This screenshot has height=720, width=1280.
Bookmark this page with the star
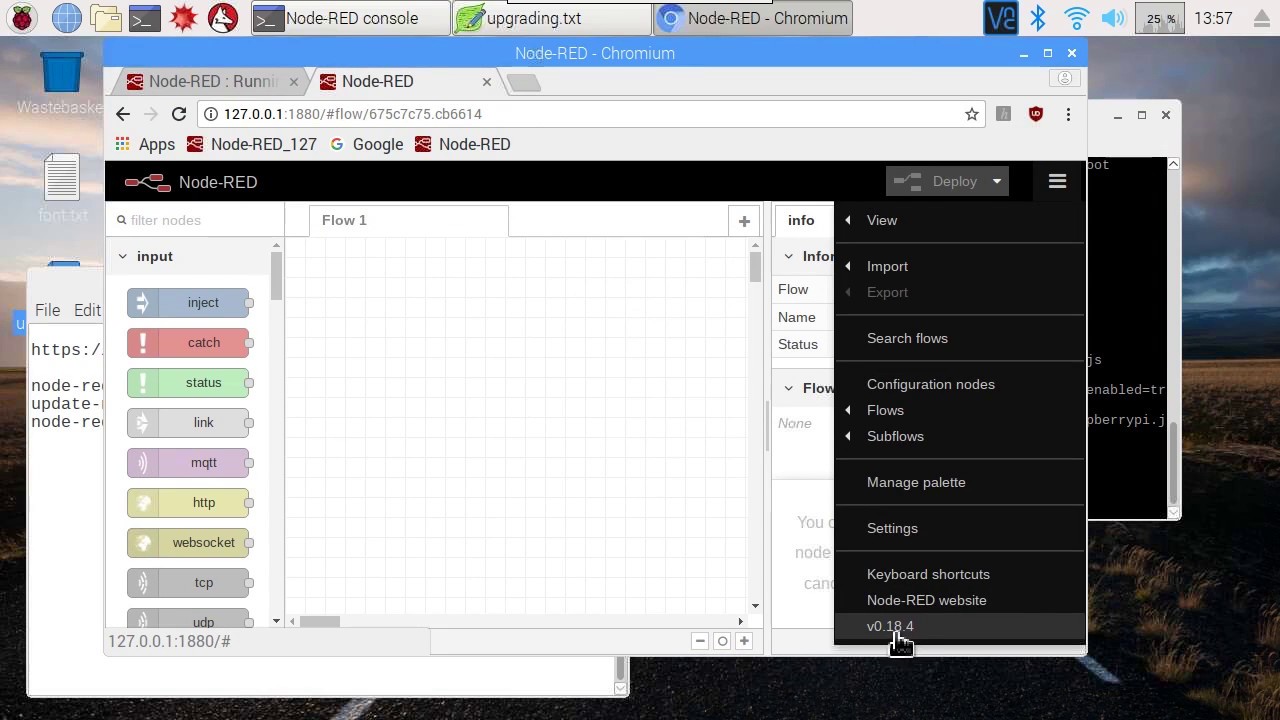coord(972,114)
